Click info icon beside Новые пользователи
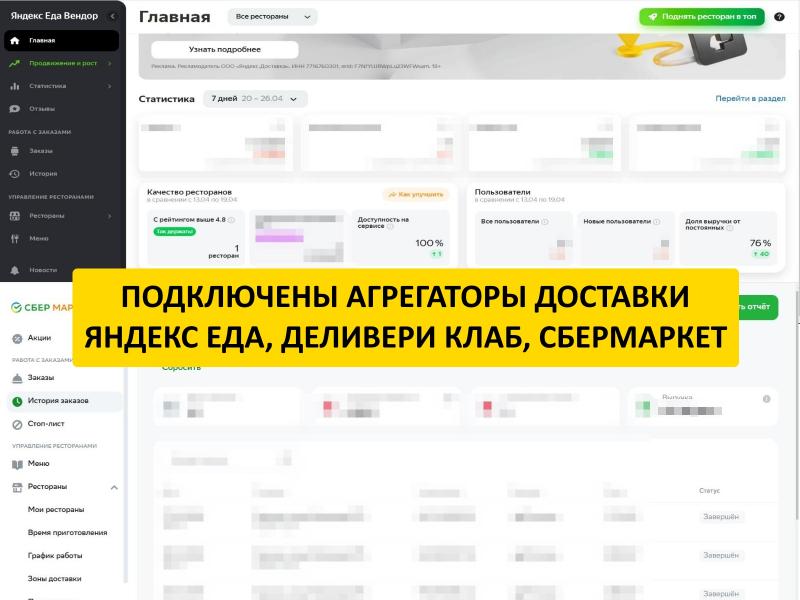Viewport: 800px width, 600px height. 657,221
